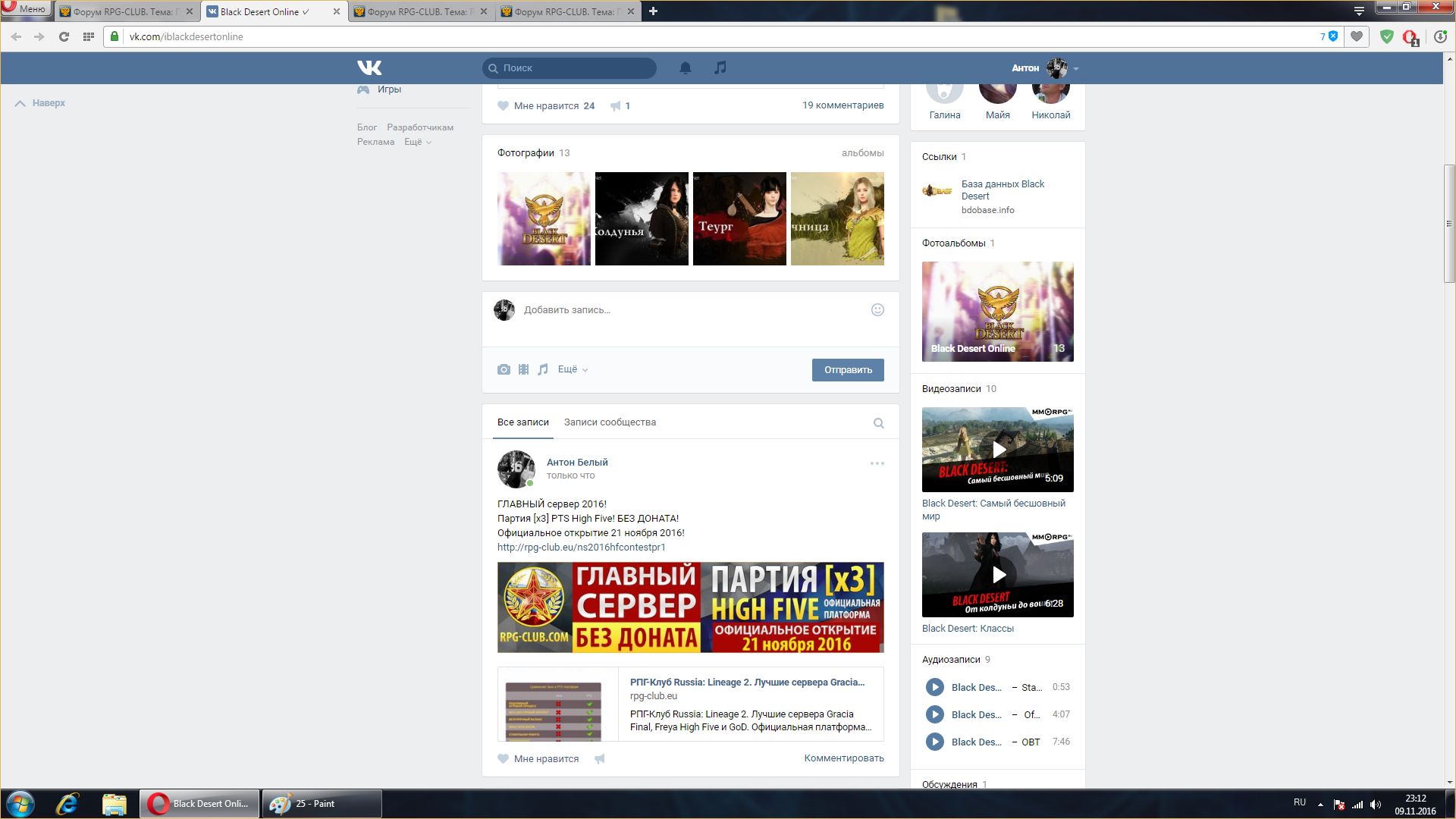Like the post with 24 likes
This screenshot has height=819, width=1456.
click(546, 106)
